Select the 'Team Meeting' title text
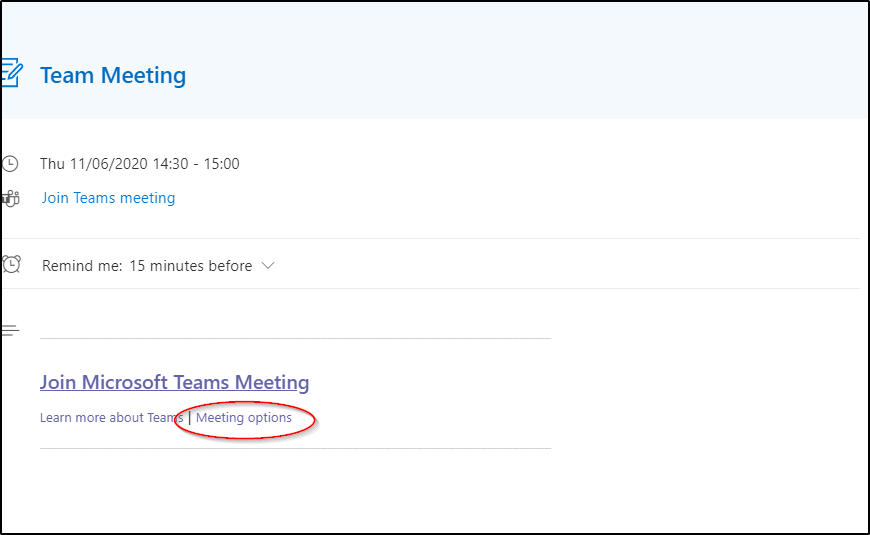 point(113,75)
